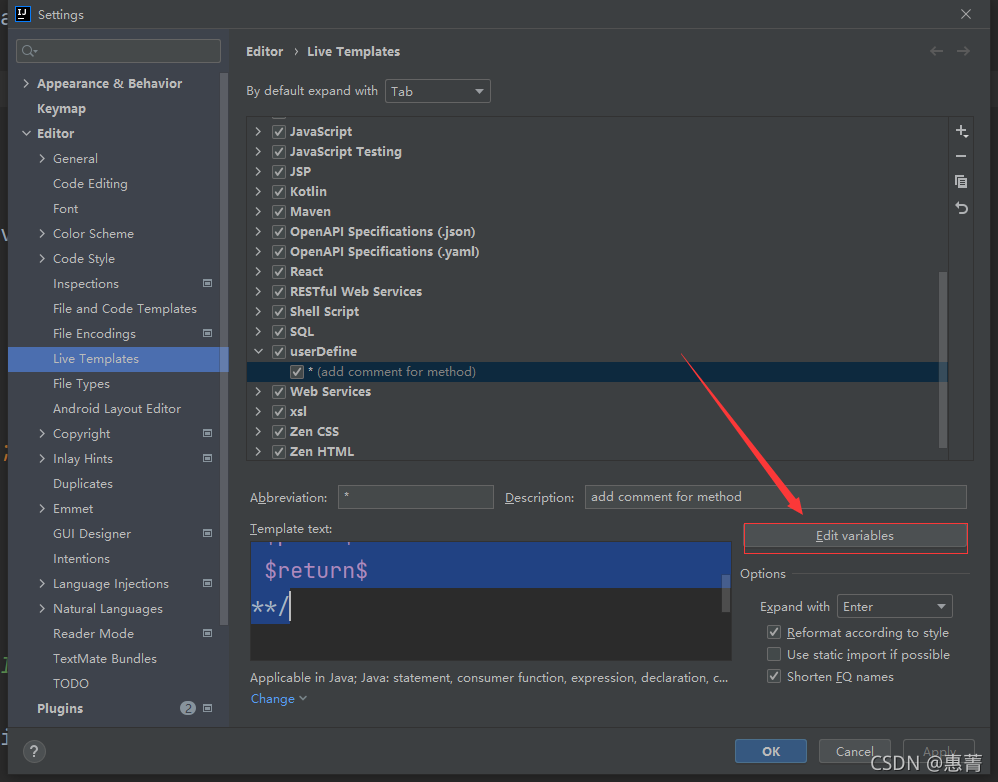
Task: Restore deleted defaults with revert arrow icon
Action: pyautogui.click(x=961, y=207)
